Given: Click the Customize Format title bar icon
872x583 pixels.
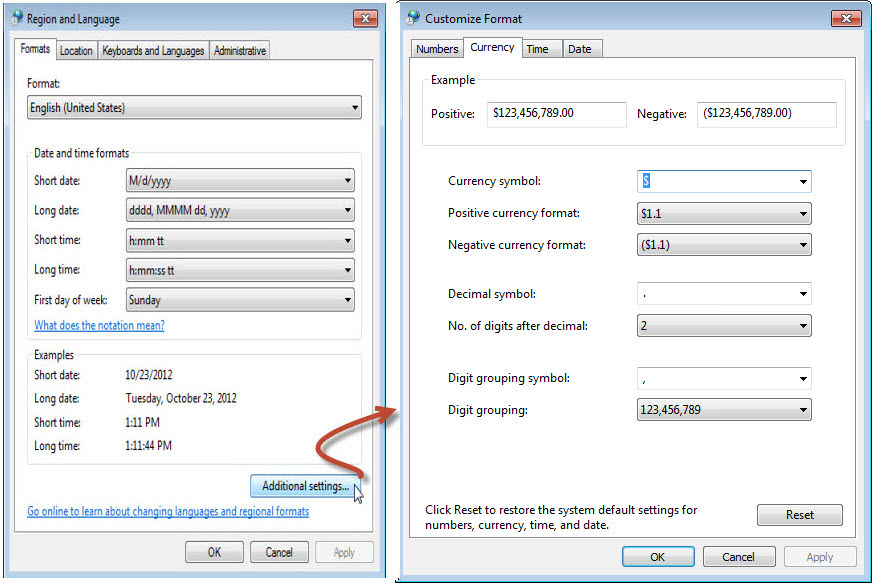Looking at the screenshot, I should point(414,18).
